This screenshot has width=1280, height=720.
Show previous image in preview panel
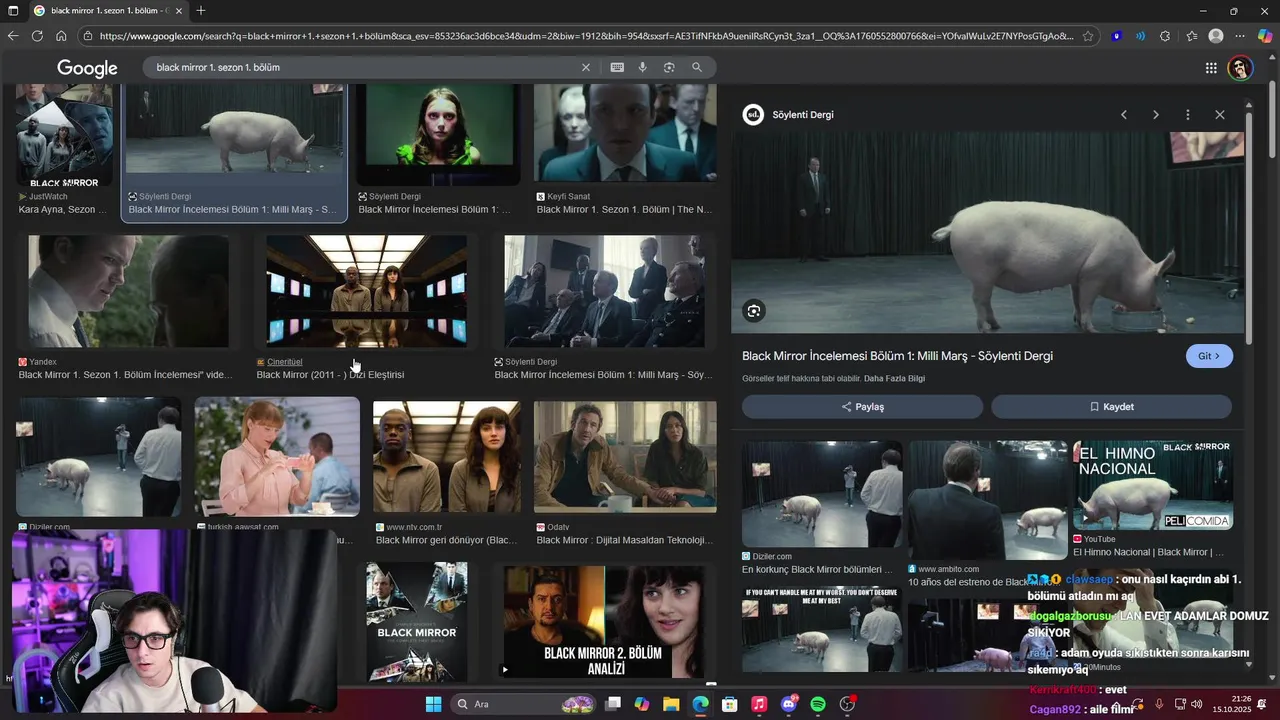point(1124,115)
